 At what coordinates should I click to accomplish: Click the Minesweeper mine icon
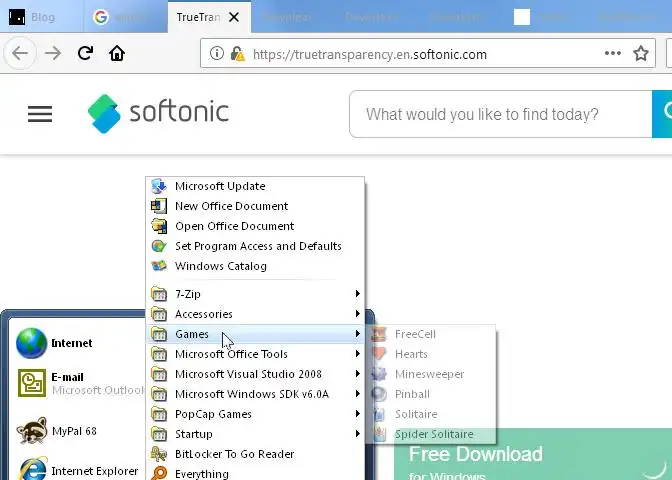(379, 374)
